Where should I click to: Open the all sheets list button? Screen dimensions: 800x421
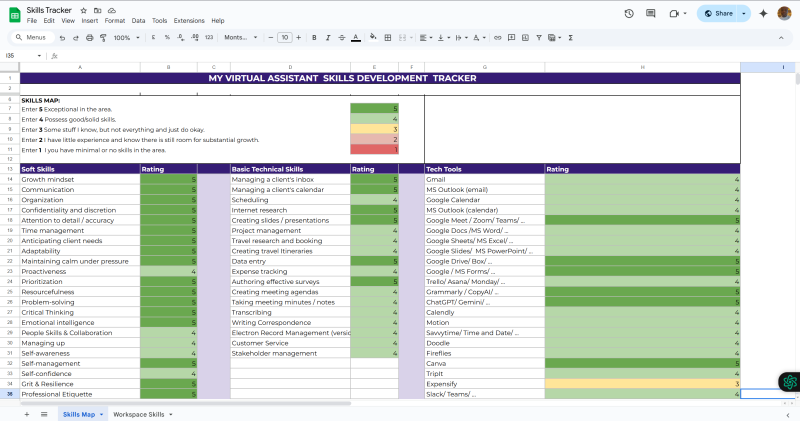[x=44, y=414]
